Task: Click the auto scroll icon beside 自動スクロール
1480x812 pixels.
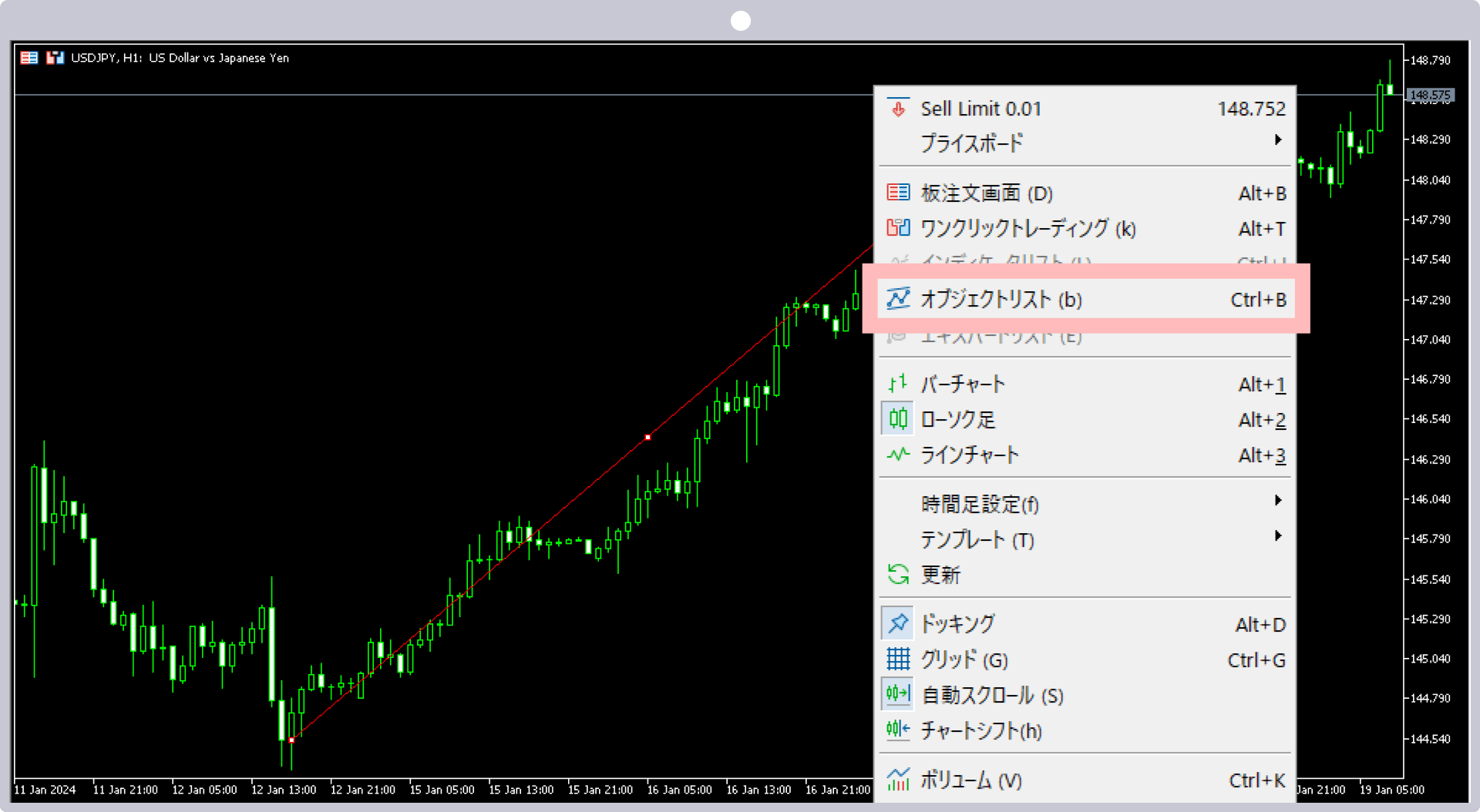Action: pos(898,695)
